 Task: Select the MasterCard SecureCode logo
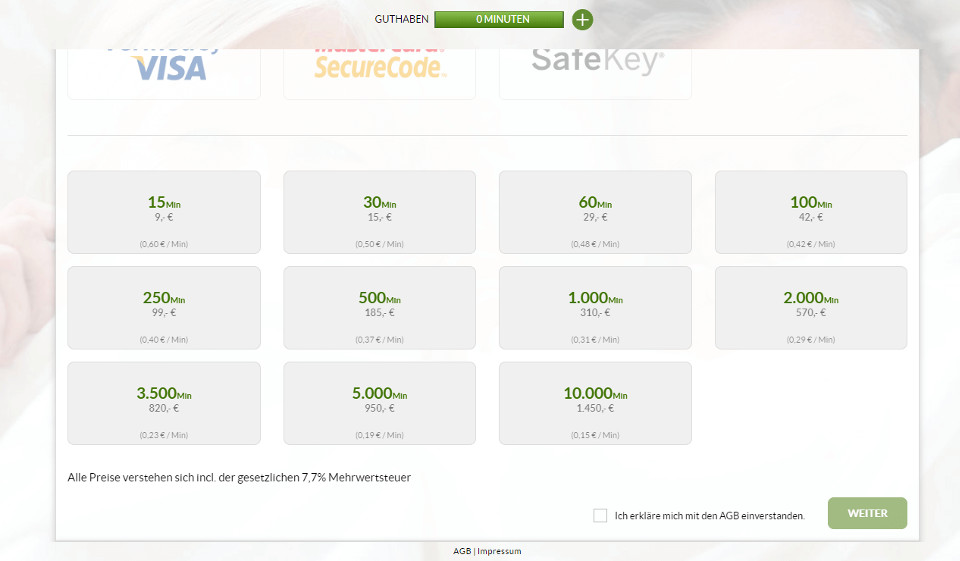[379, 68]
